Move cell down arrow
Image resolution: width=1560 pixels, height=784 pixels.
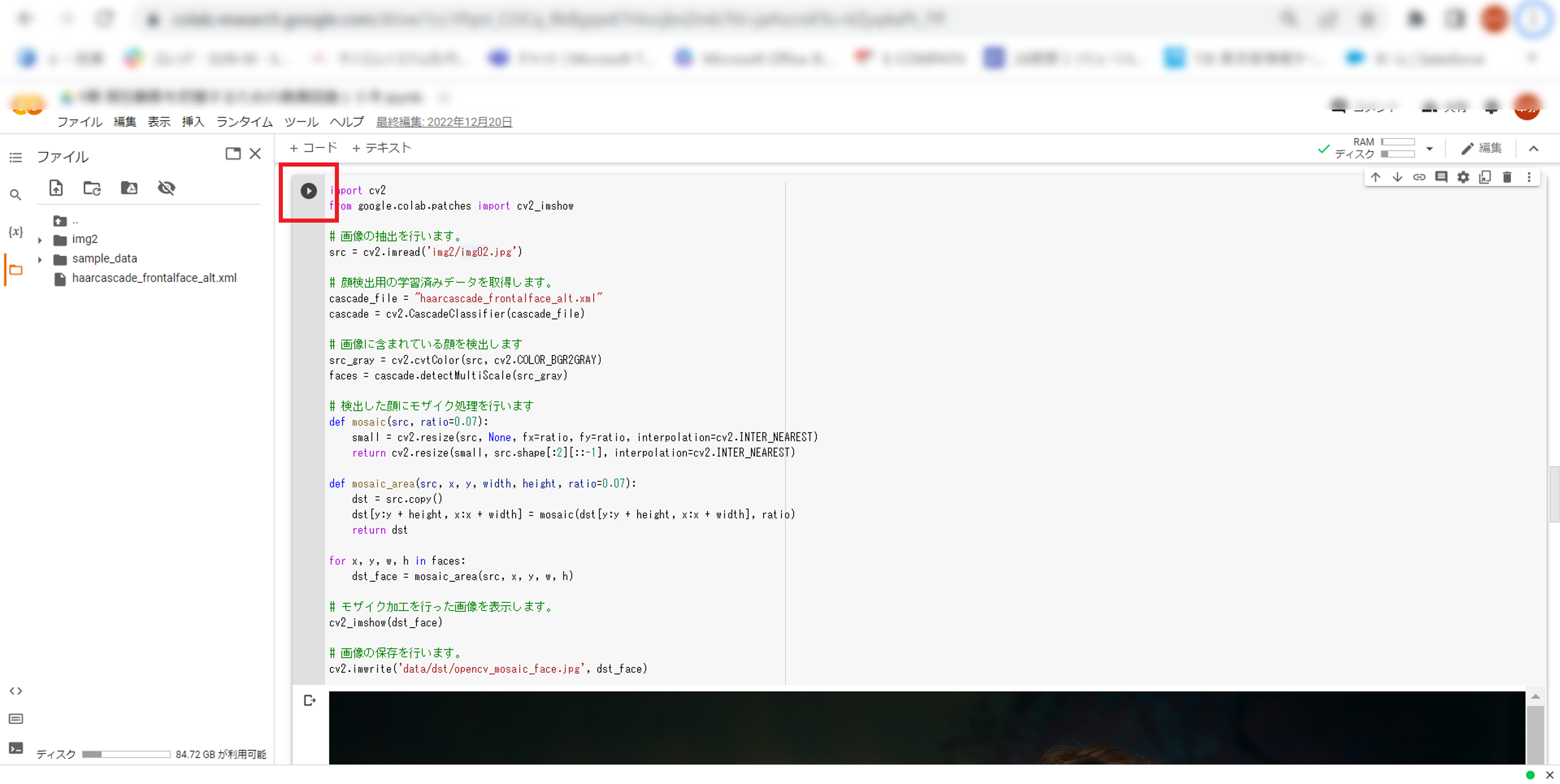click(1397, 177)
